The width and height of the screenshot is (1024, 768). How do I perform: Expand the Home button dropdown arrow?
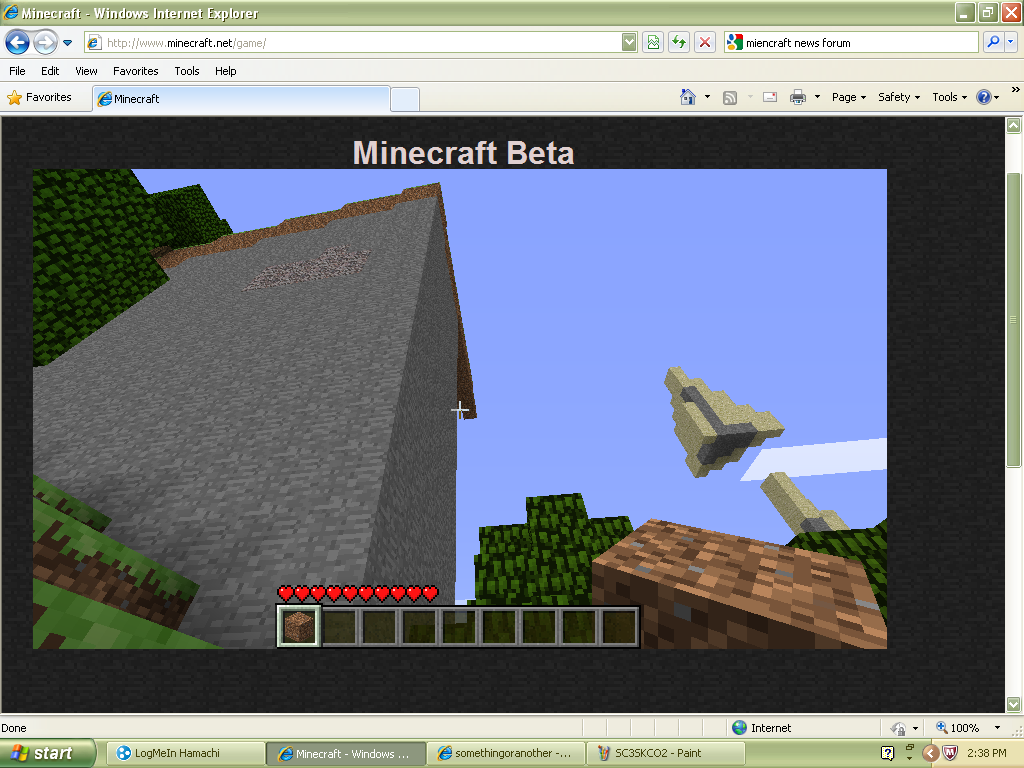coord(707,97)
